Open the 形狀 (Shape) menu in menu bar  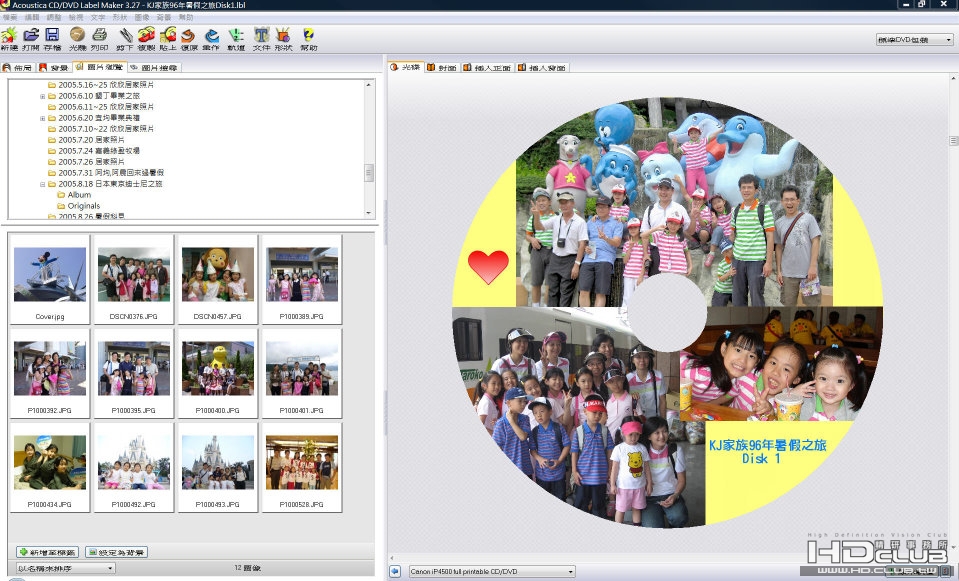[120, 17]
